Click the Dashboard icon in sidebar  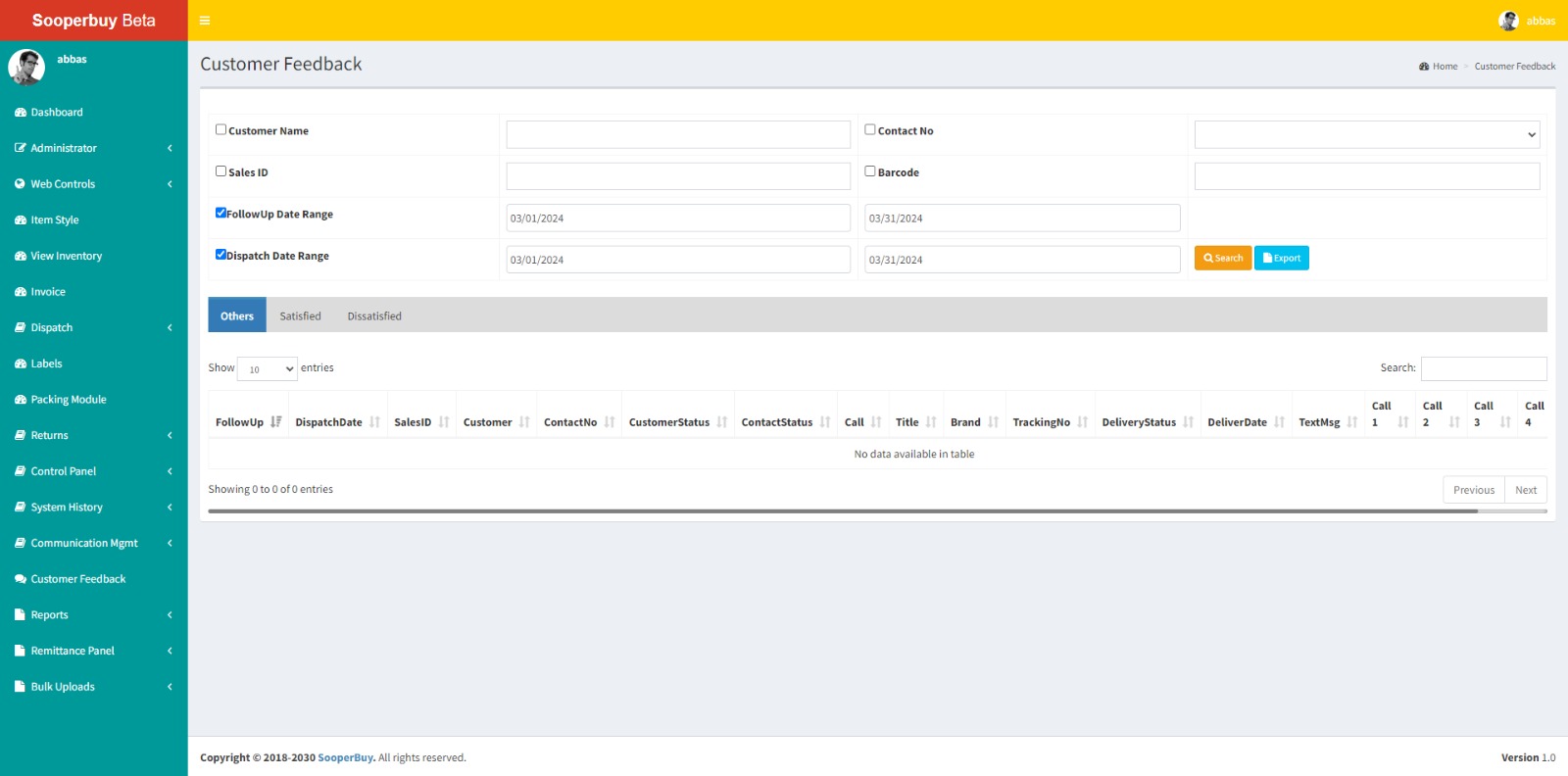click(21, 113)
